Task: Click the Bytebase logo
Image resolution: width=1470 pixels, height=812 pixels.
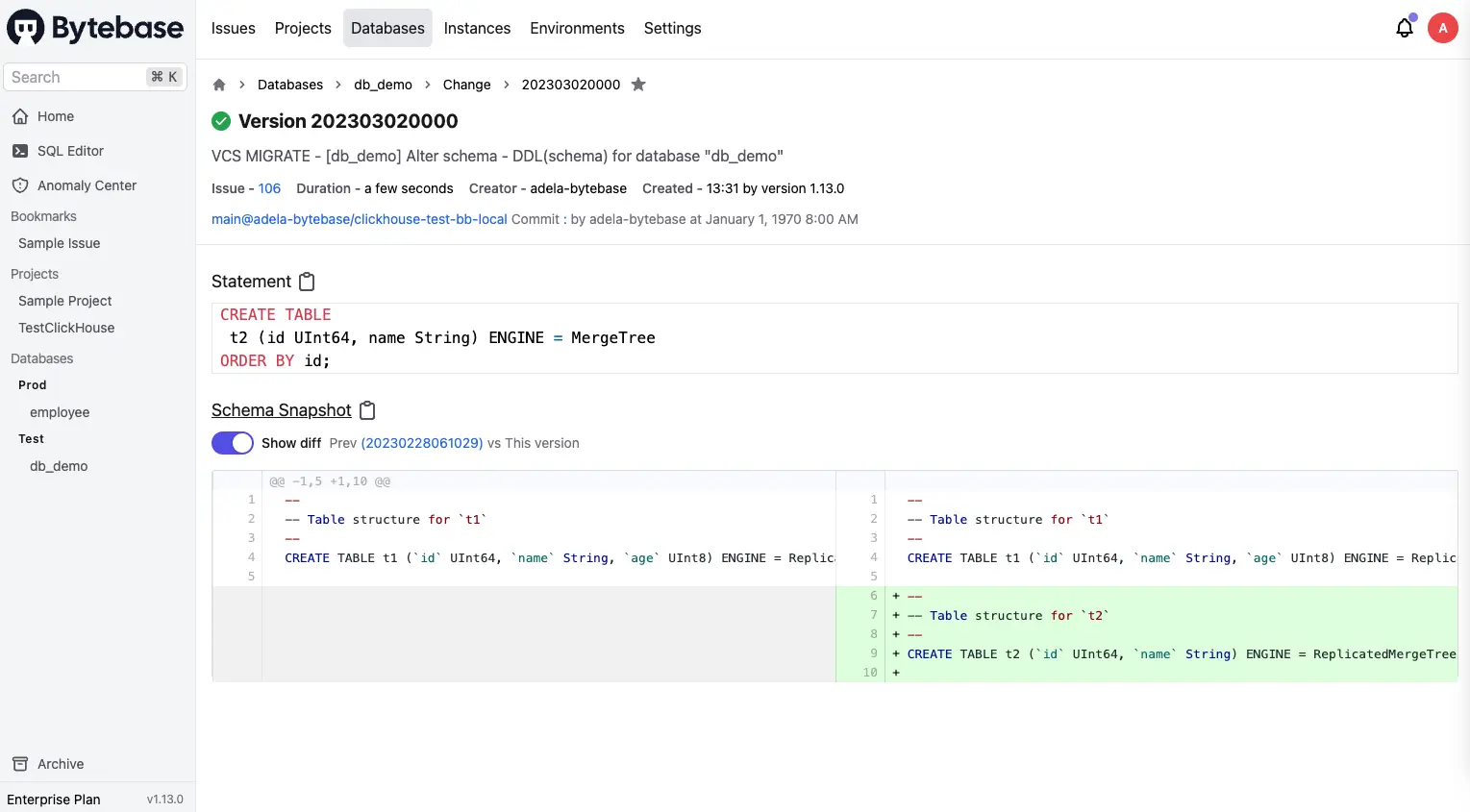Action: pos(94,27)
